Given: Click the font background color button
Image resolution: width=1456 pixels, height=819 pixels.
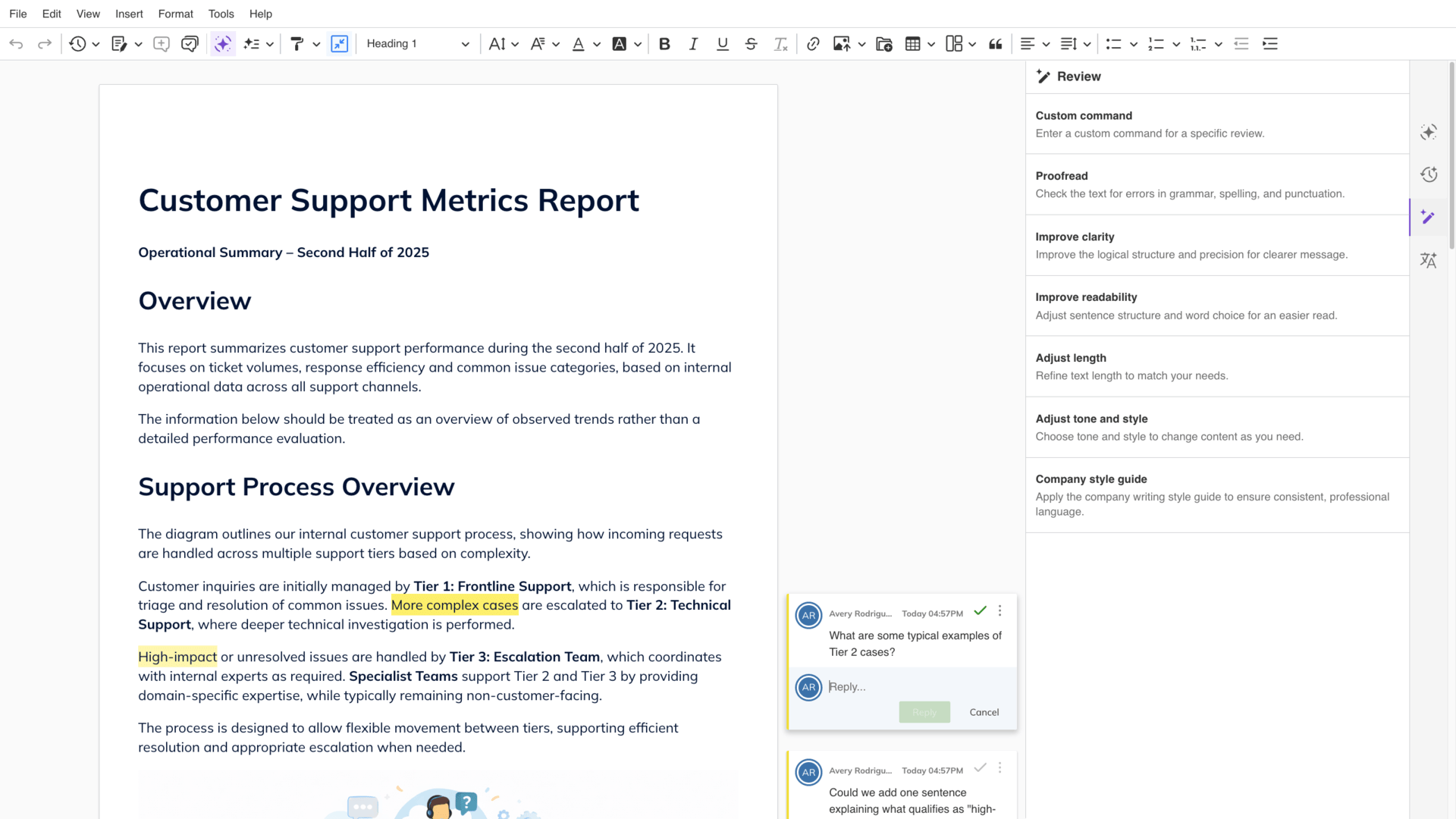Looking at the screenshot, I should point(620,44).
